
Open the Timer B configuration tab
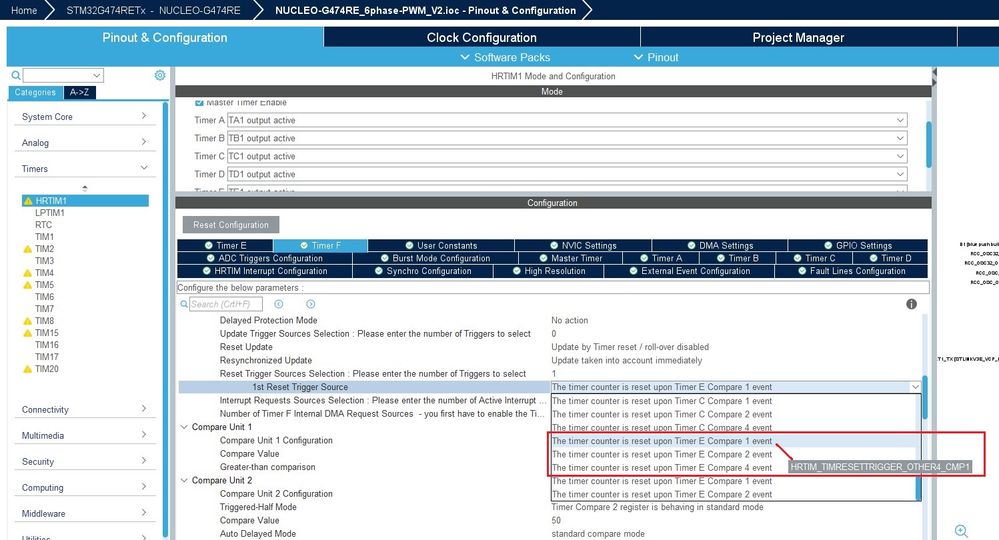click(x=737, y=258)
